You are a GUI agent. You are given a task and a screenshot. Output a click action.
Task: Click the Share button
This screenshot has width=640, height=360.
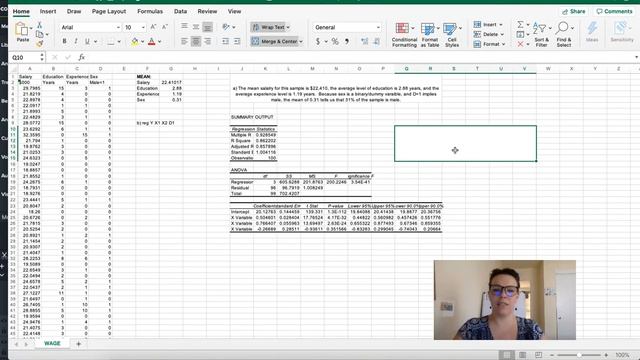tap(573, 11)
